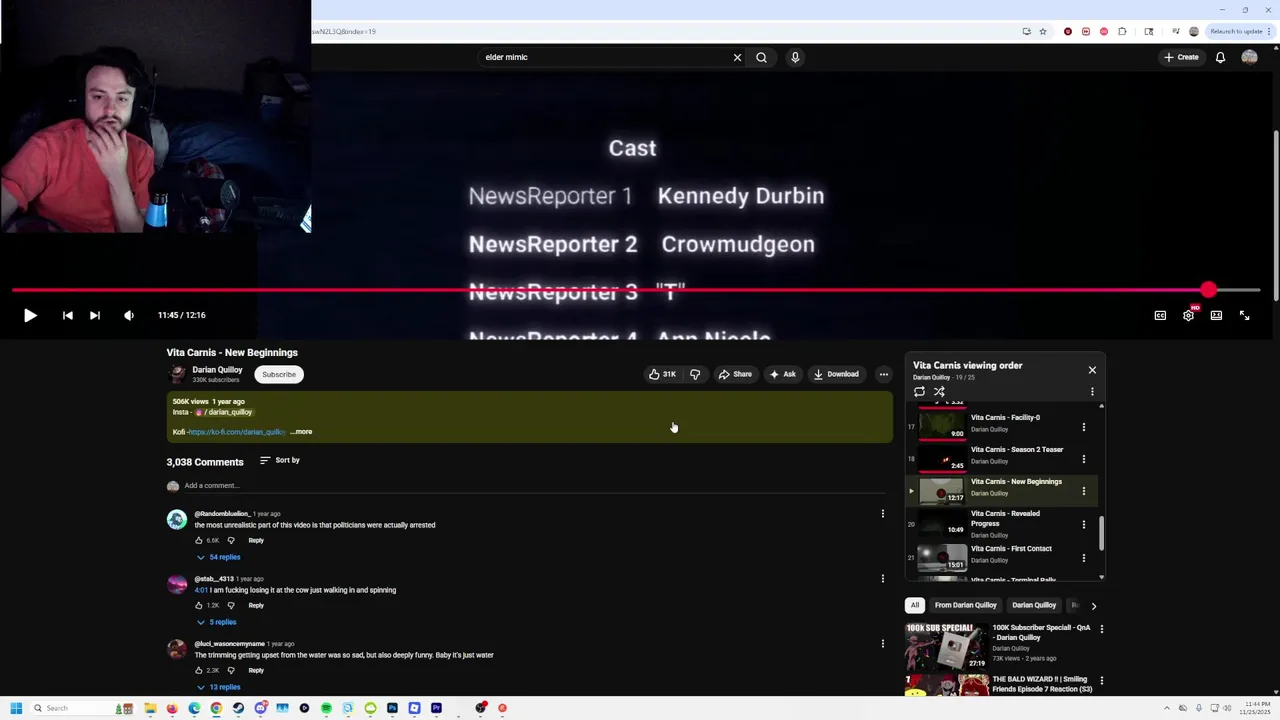This screenshot has height=720, width=1280.
Task: Open more actions beside Download
Action: (x=883, y=374)
